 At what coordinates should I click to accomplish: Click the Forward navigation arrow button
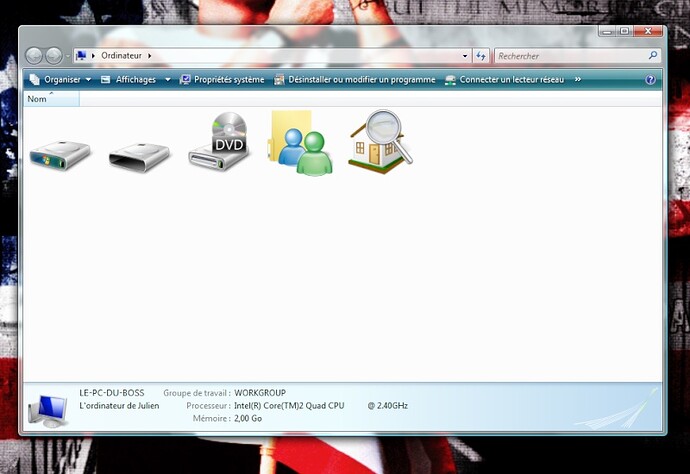(x=54, y=56)
